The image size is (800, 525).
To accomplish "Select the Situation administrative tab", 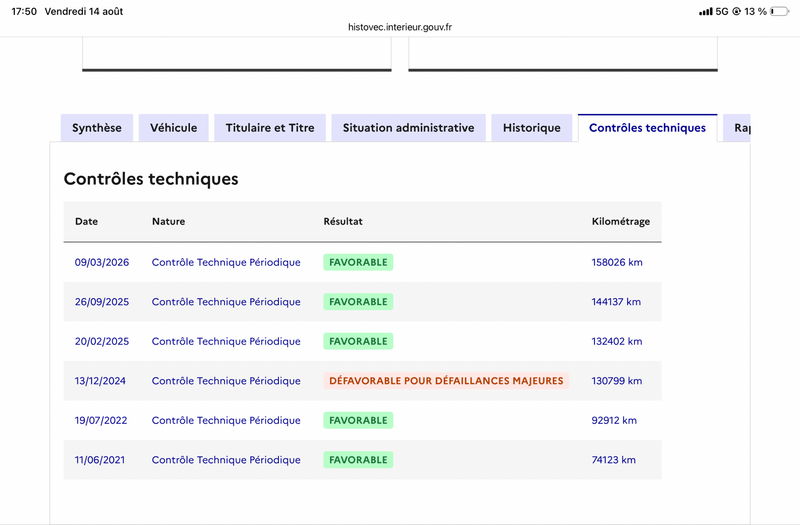I will [408, 128].
